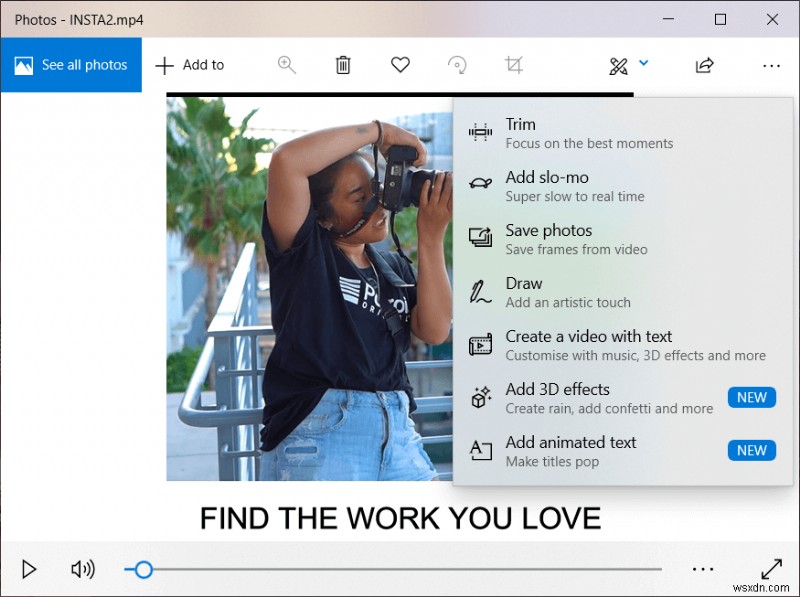
Task: Open the top toolbar more options menu
Action: [771, 65]
